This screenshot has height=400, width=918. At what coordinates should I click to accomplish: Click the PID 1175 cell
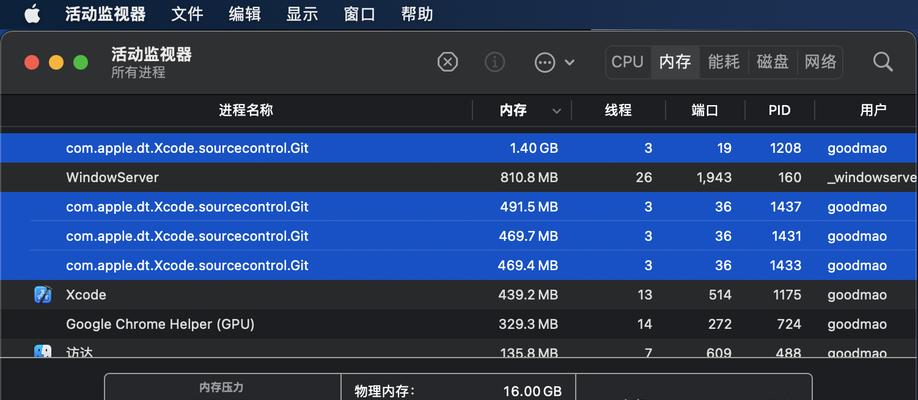coord(785,295)
